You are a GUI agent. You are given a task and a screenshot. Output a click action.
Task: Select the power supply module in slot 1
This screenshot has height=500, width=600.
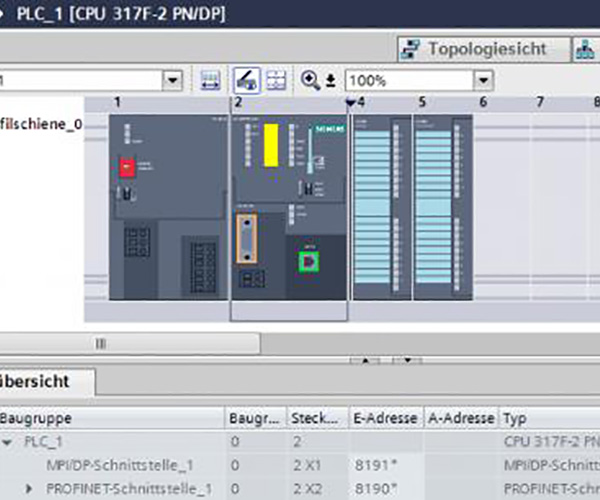point(168,207)
